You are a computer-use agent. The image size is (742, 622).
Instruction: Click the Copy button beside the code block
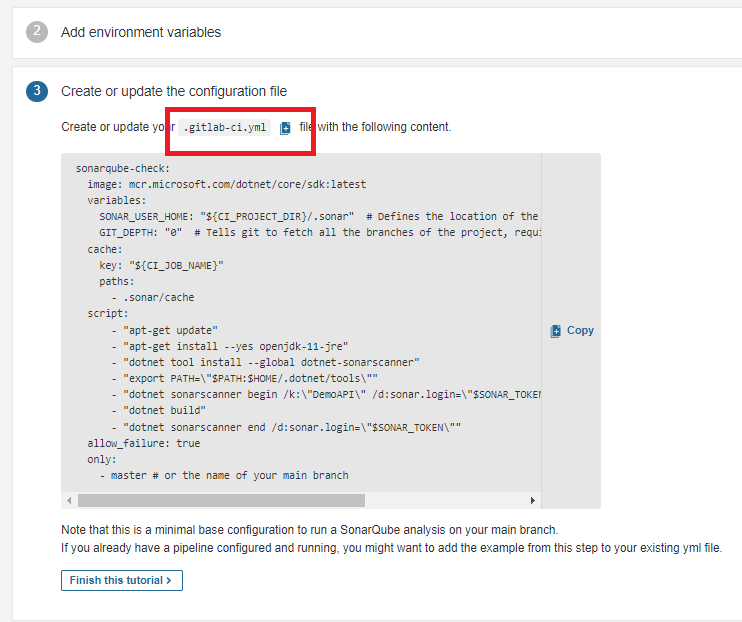point(572,330)
